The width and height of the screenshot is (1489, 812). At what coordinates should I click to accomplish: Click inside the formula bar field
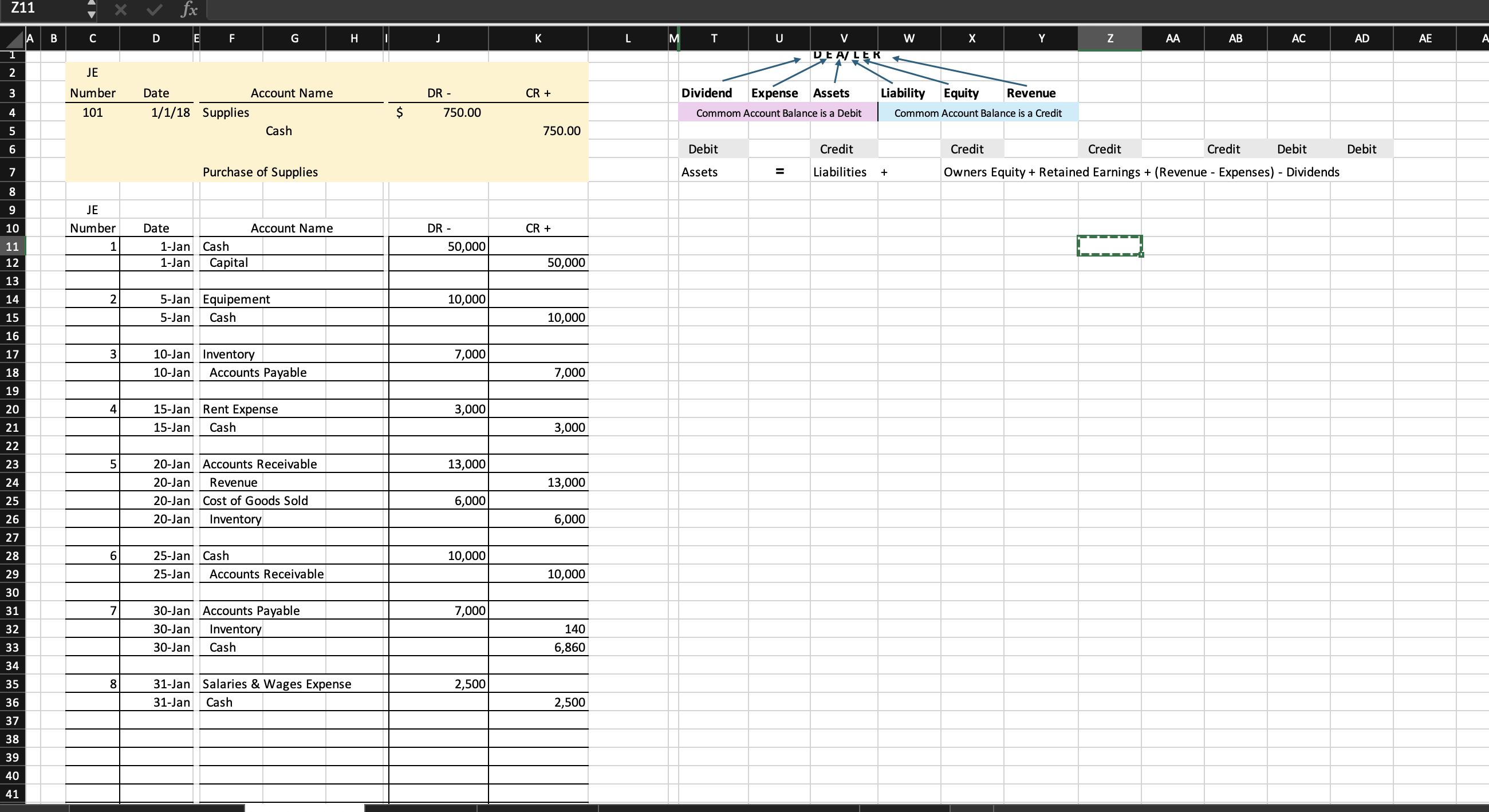[x=809, y=10]
